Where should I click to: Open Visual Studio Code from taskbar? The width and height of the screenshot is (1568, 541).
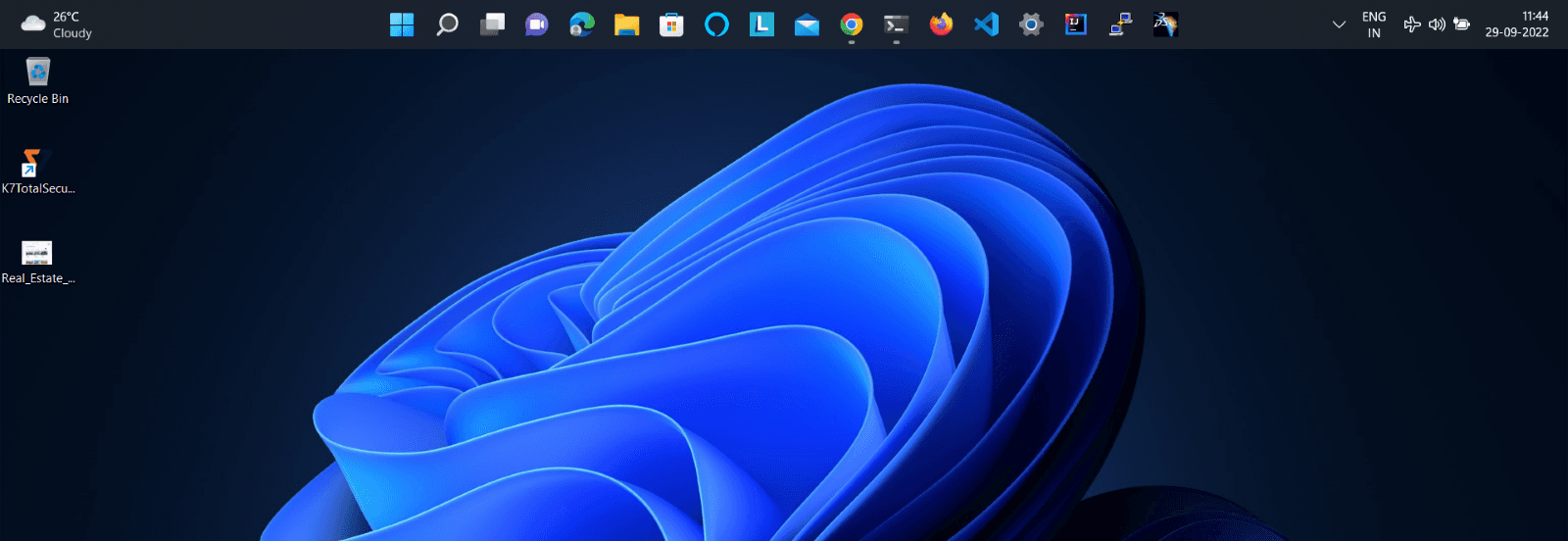986,25
